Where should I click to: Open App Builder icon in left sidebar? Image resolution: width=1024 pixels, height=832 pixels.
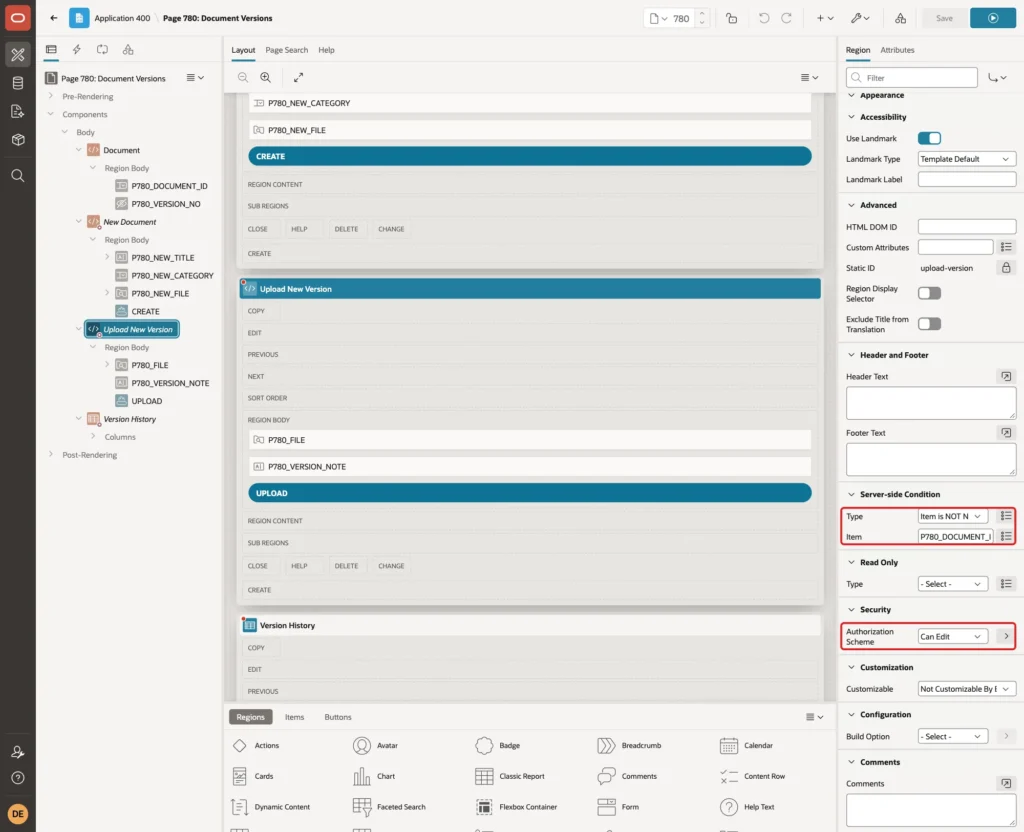pyautogui.click(x=18, y=55)
